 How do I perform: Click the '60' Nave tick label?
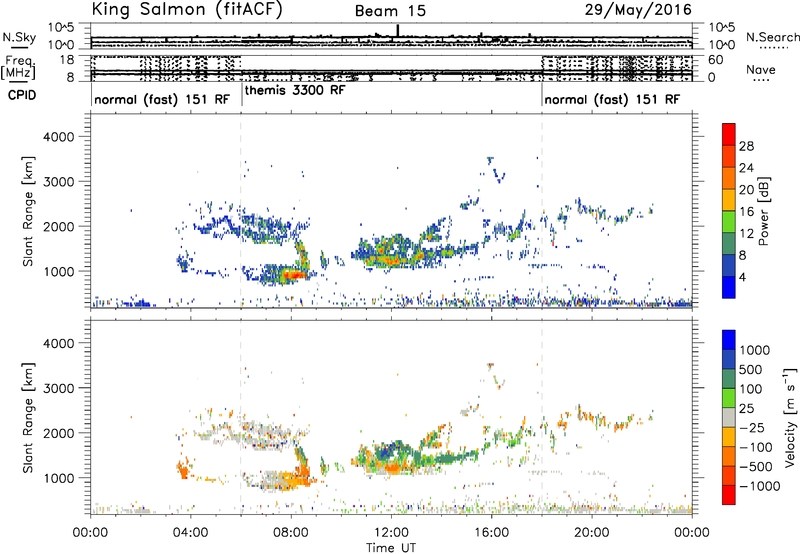[715, 60]
